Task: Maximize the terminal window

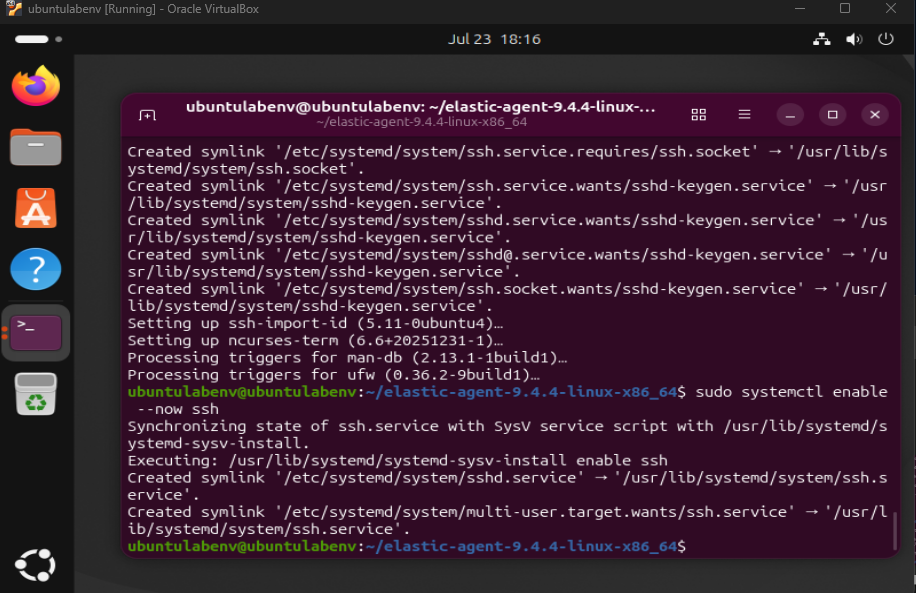Action: 832,115
